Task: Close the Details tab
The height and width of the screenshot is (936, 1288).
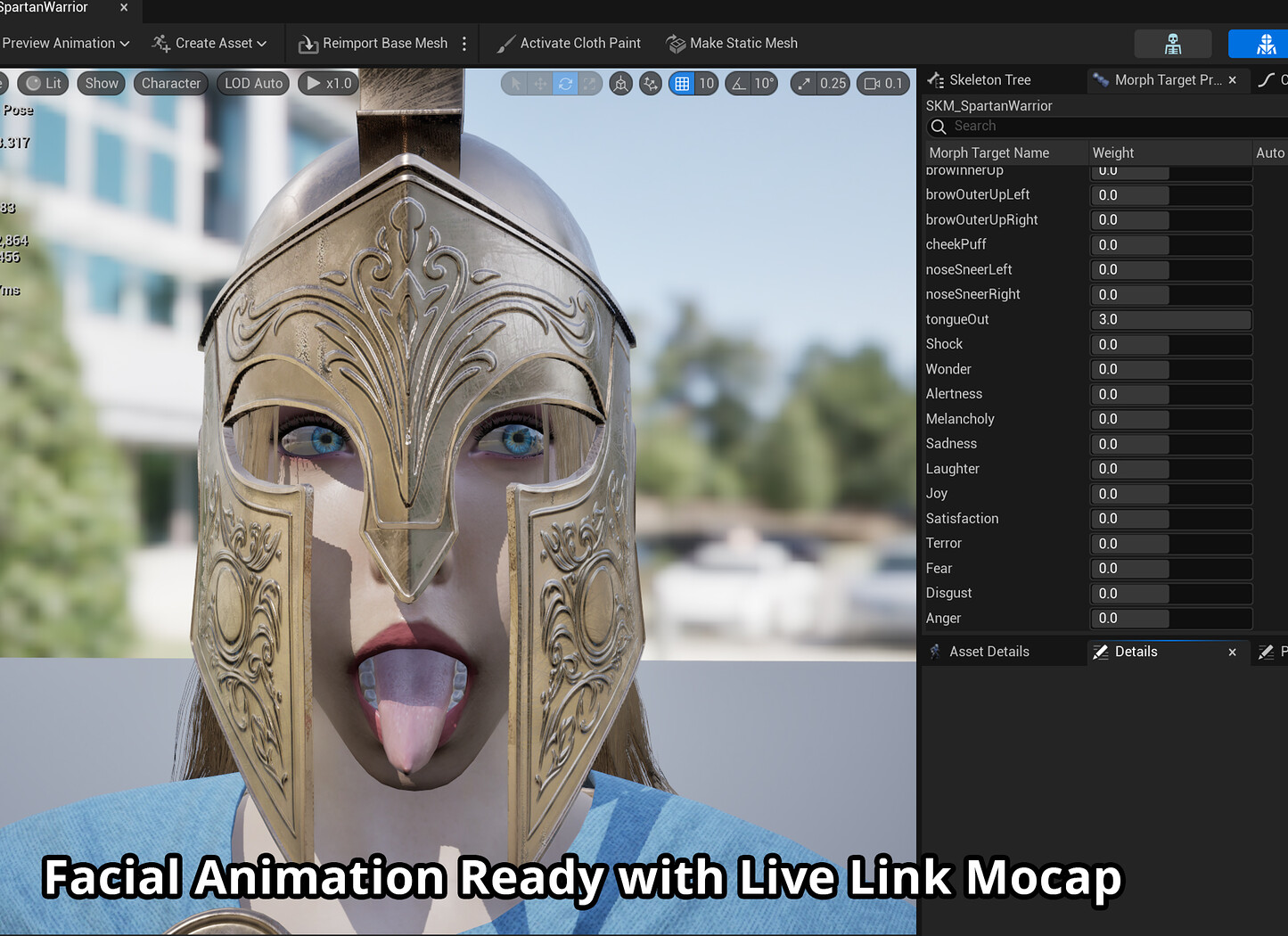Action: (x=1232, y=653)
